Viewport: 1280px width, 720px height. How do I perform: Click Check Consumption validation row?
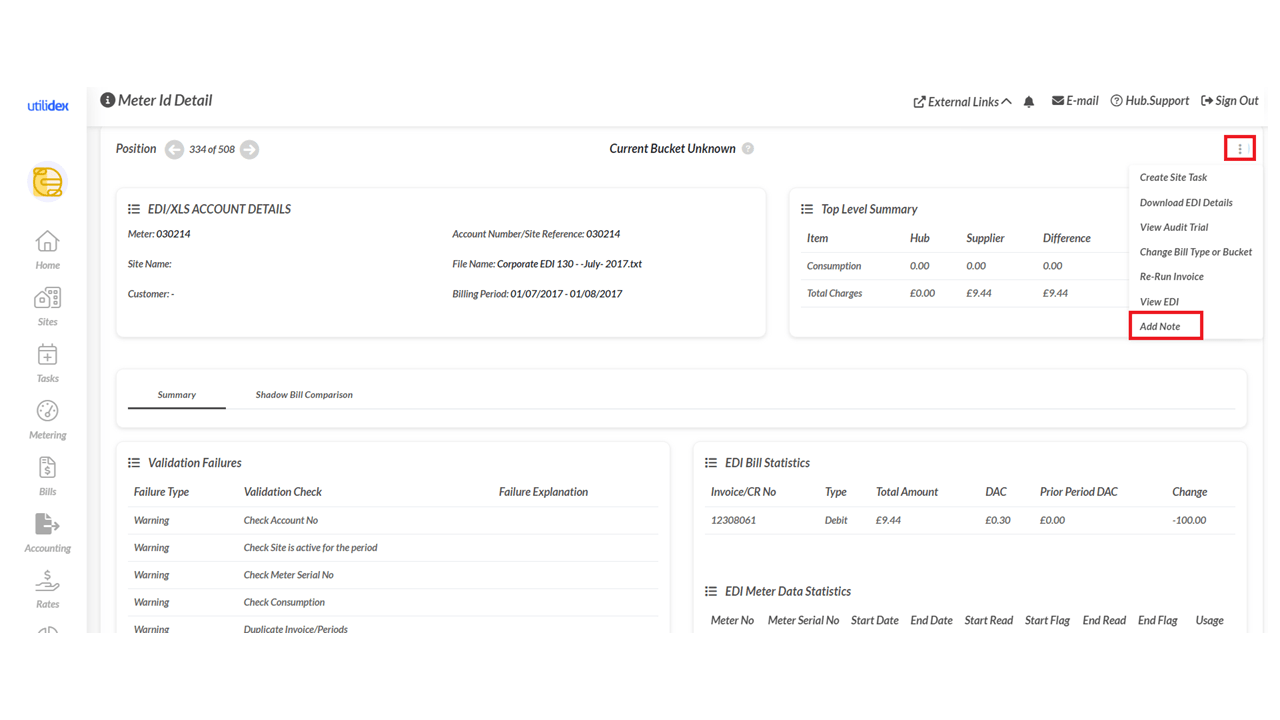[393, 602]
